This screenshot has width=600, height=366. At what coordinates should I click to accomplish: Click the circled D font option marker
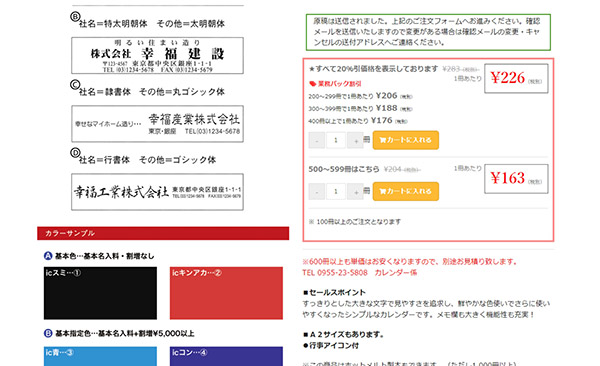click(75, 153)
